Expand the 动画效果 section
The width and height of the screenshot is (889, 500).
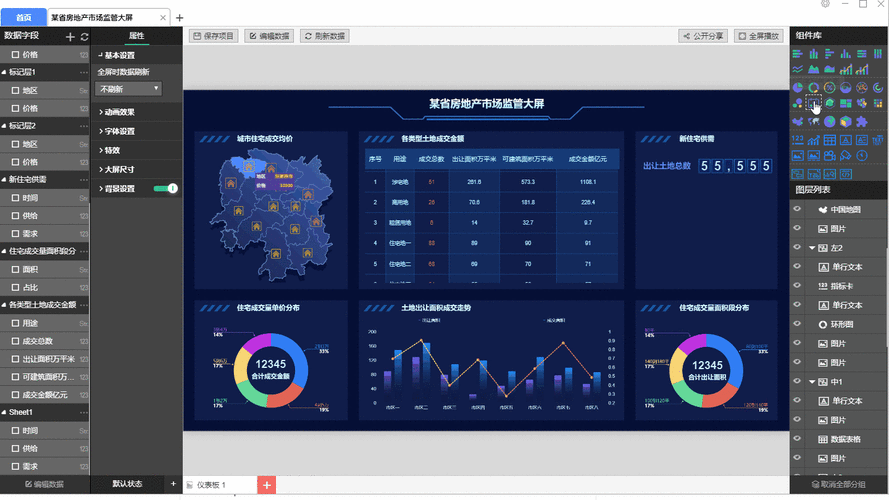120,112
